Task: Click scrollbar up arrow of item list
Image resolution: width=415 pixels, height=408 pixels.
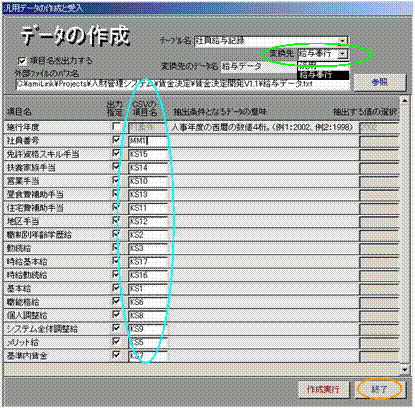Action: [405, 100]
